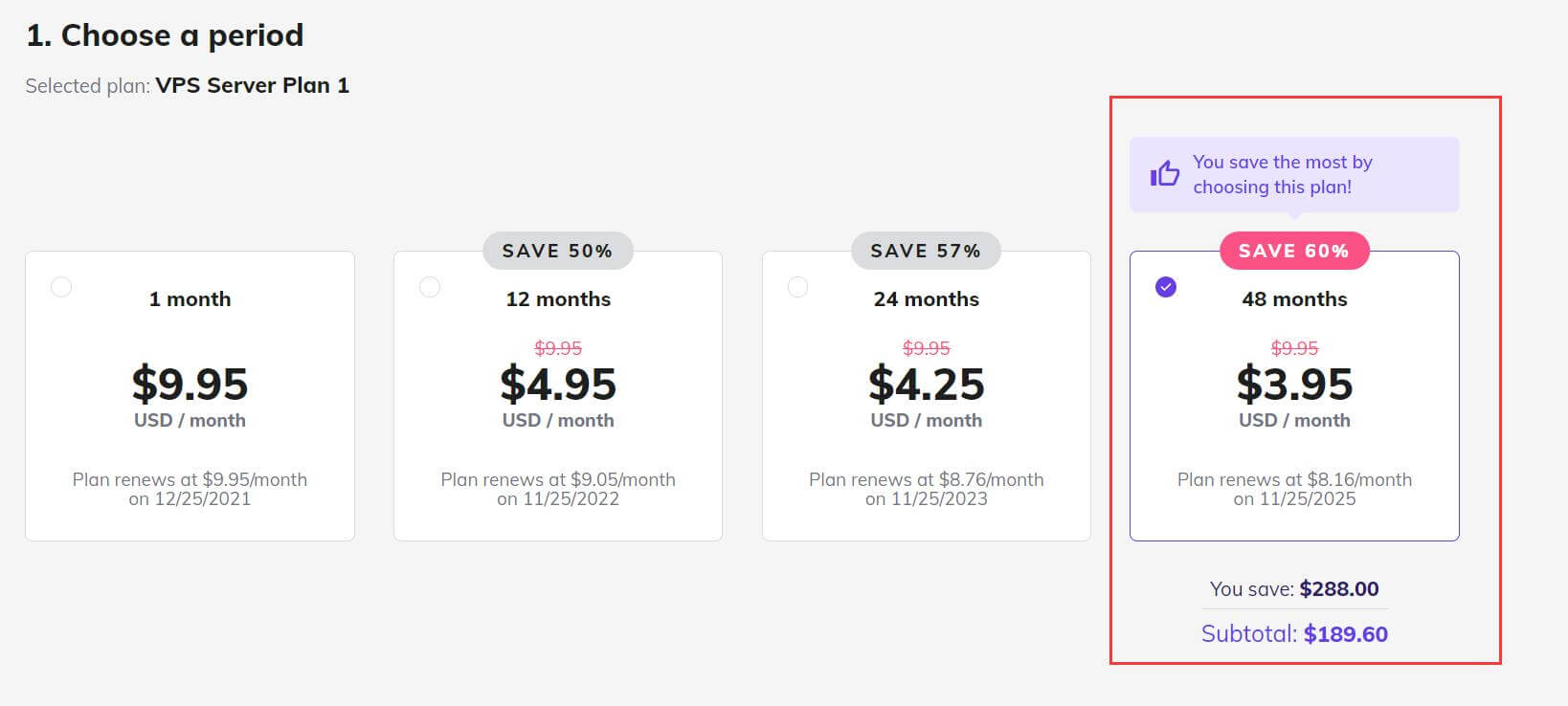Click the $9.95 price in 1 month card

tap(190, 385)
